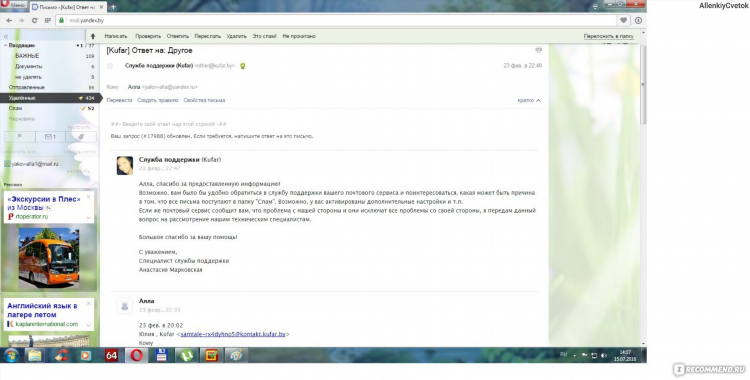Open Windows Explorer from taskbar

(35, 356)
